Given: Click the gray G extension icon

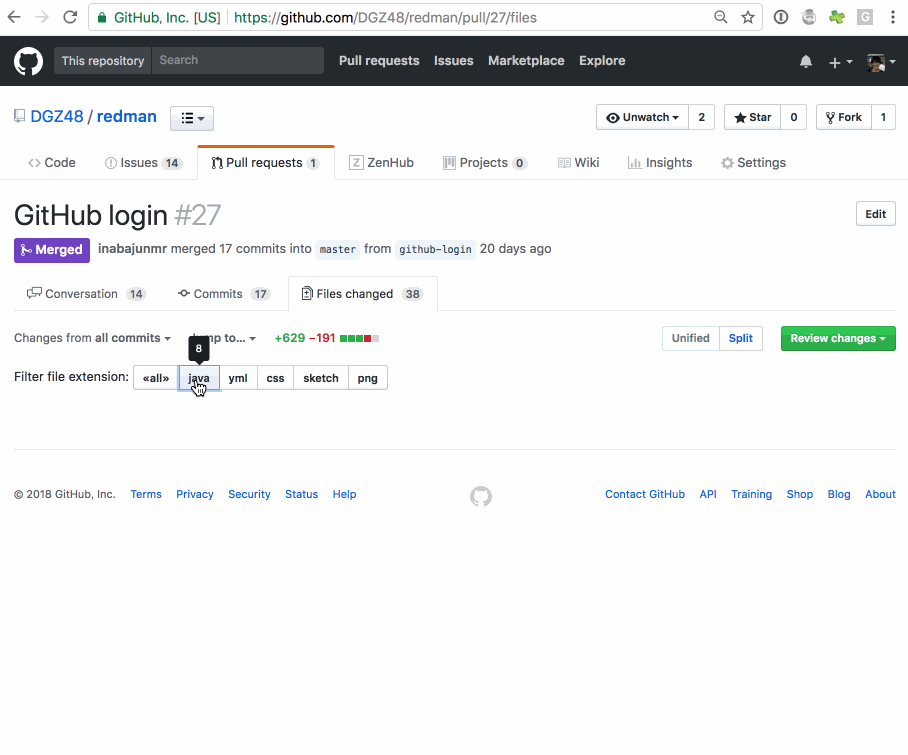Looking at the screenshot, I should click(x=865, y=17).
